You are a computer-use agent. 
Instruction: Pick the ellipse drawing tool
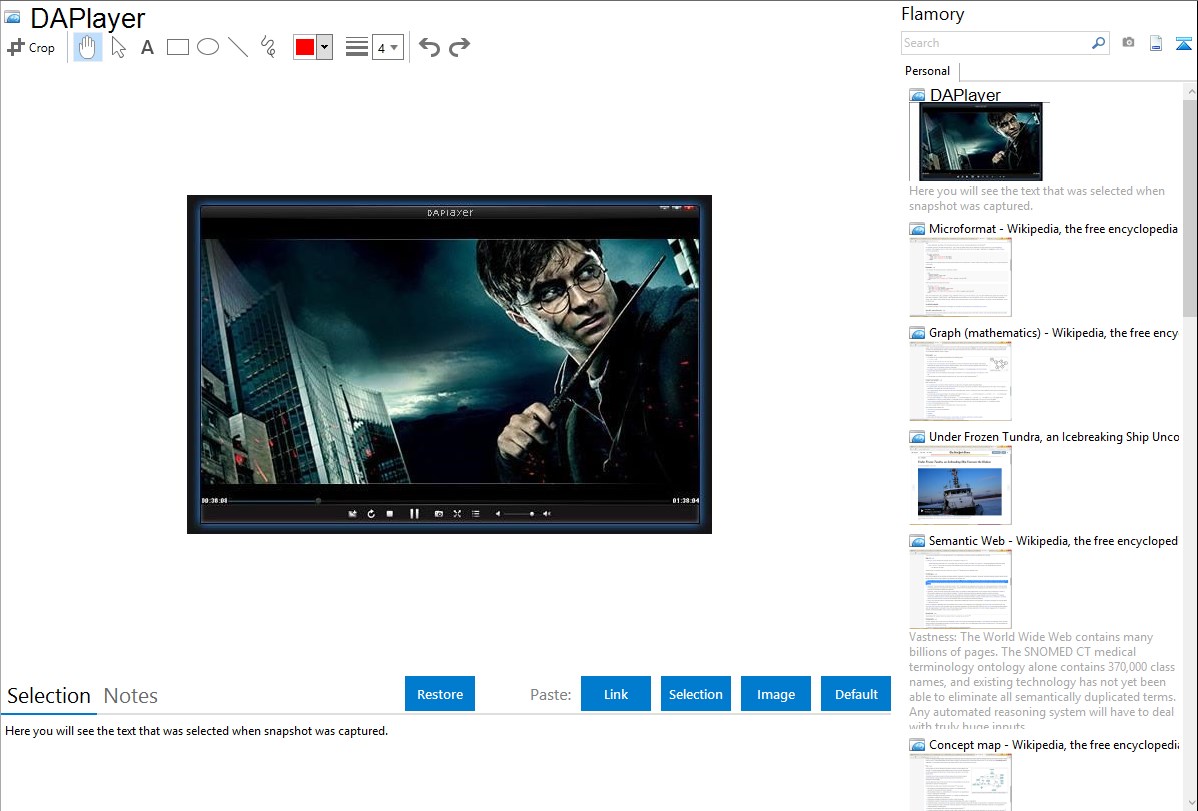pos(208,47)
